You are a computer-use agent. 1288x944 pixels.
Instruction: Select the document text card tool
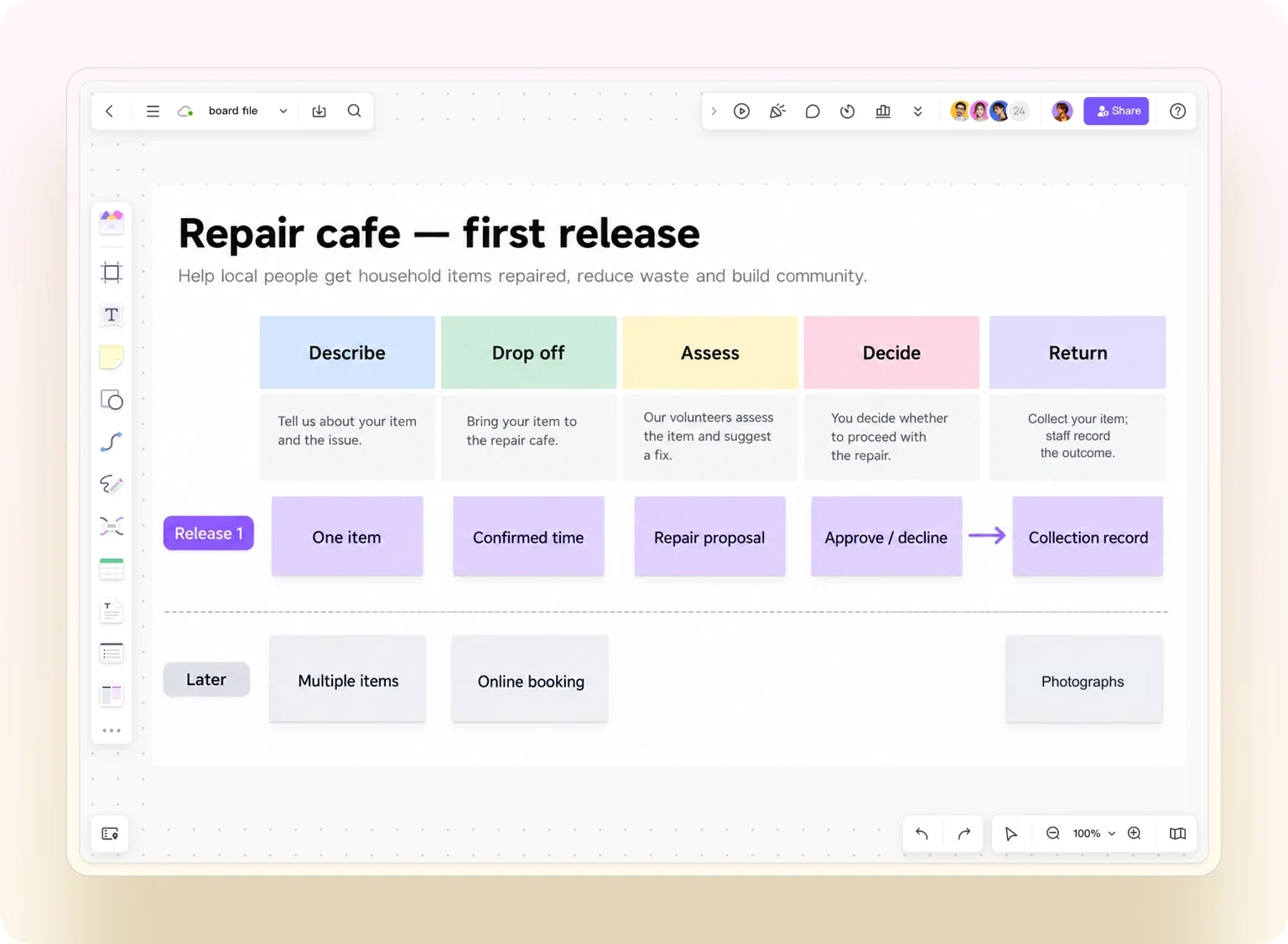pos(112,611)
